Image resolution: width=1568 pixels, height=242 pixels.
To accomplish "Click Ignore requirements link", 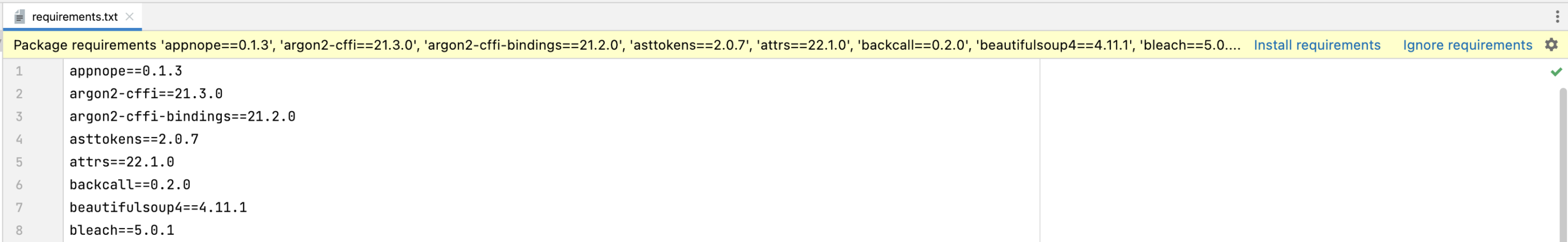I will point(1467,45).
